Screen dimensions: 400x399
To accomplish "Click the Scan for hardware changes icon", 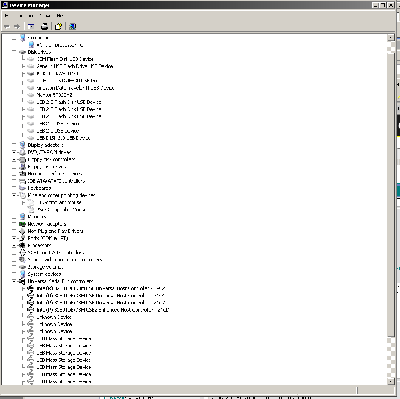I will [72, 26].
